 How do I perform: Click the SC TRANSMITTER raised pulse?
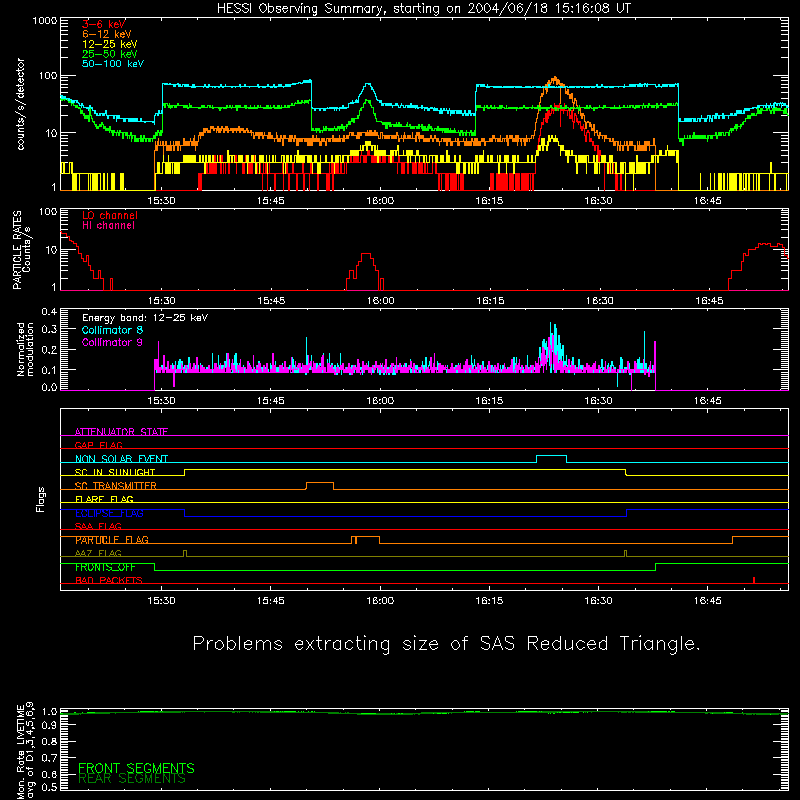tap(320, 486)
